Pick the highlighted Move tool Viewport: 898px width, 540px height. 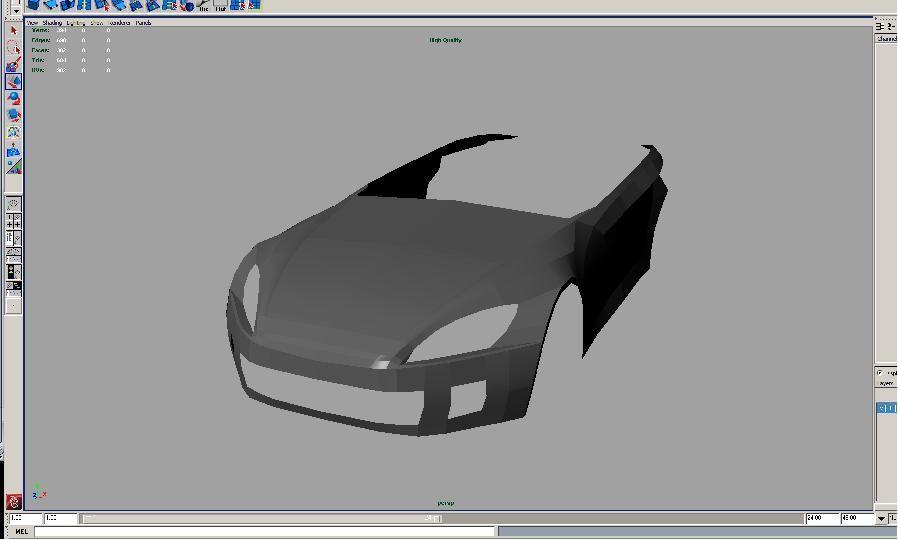tap(13, 82)
